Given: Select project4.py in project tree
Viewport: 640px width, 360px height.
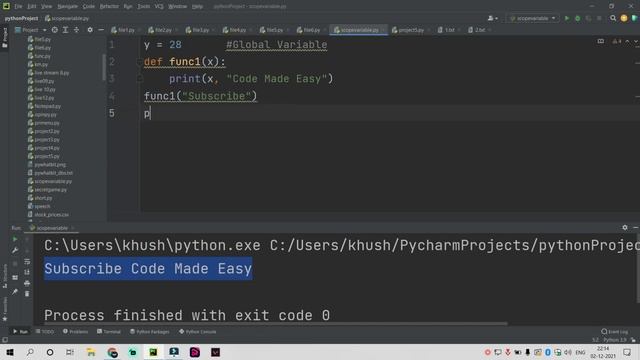Looking at the screenshot, I should coord(44,148).
